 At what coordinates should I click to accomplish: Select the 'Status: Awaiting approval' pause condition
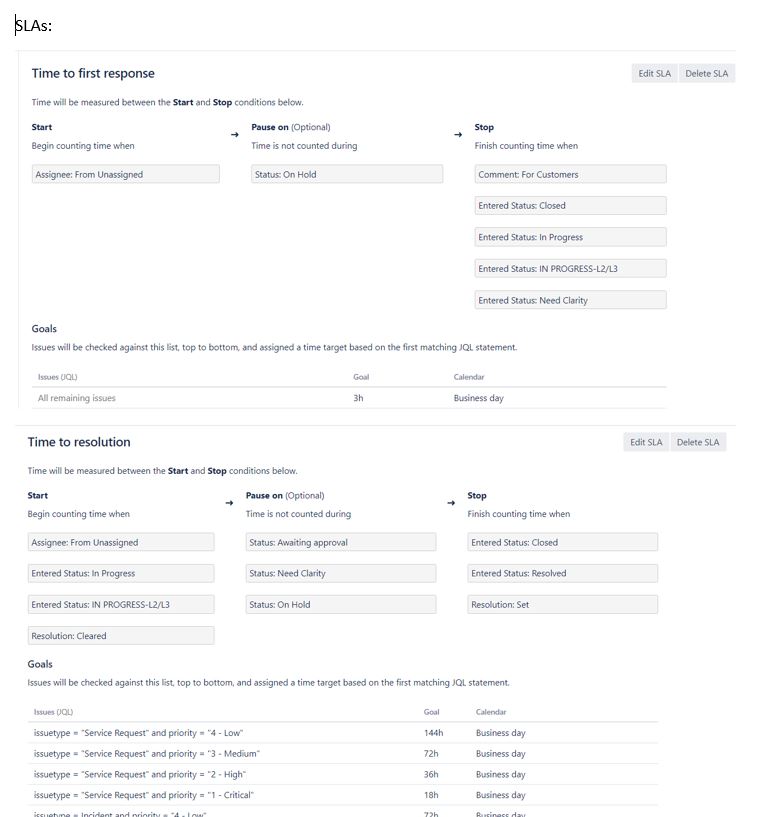click(x=341, y=542)
